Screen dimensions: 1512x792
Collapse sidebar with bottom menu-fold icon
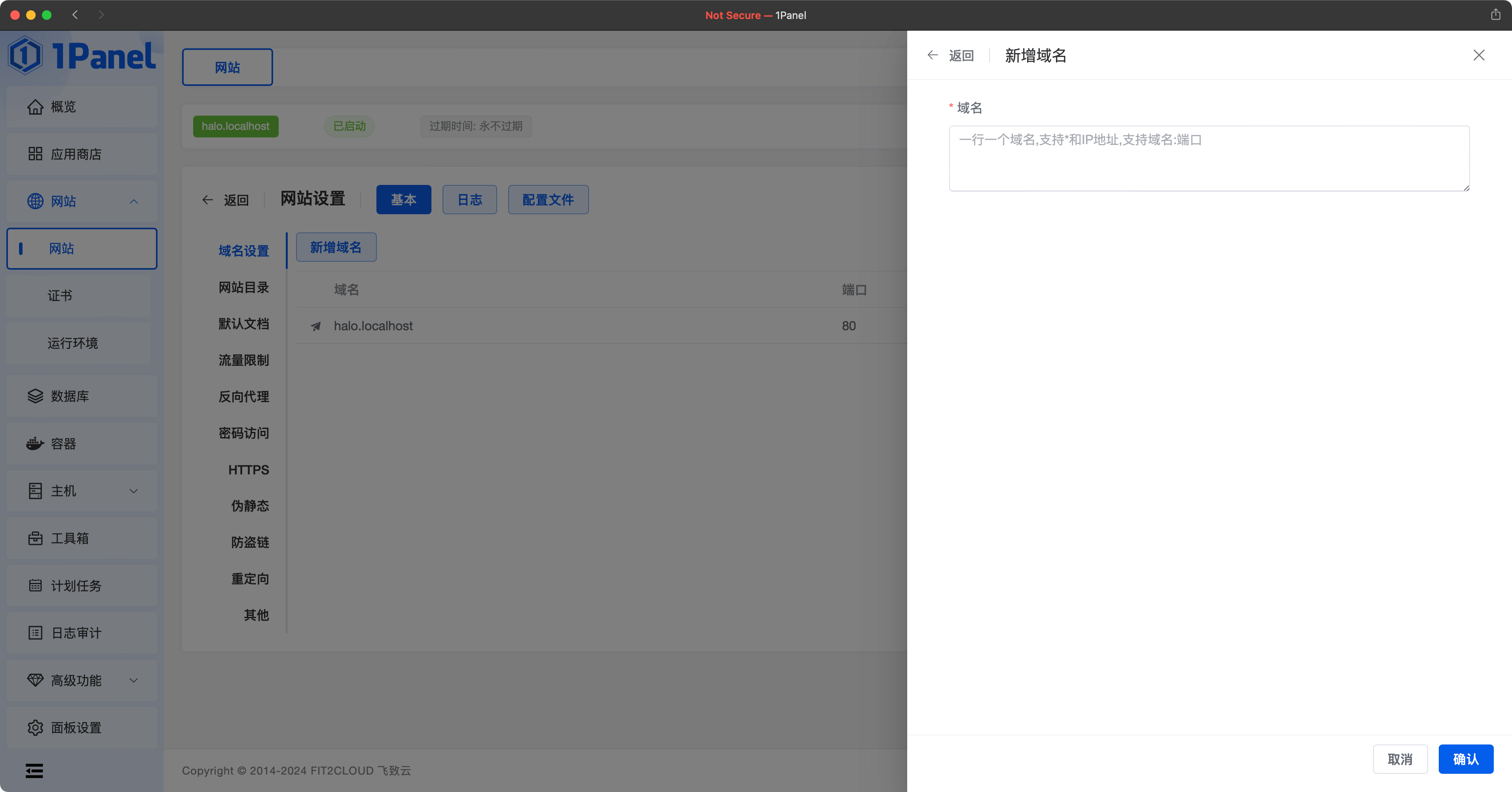[x=34, y=770]
